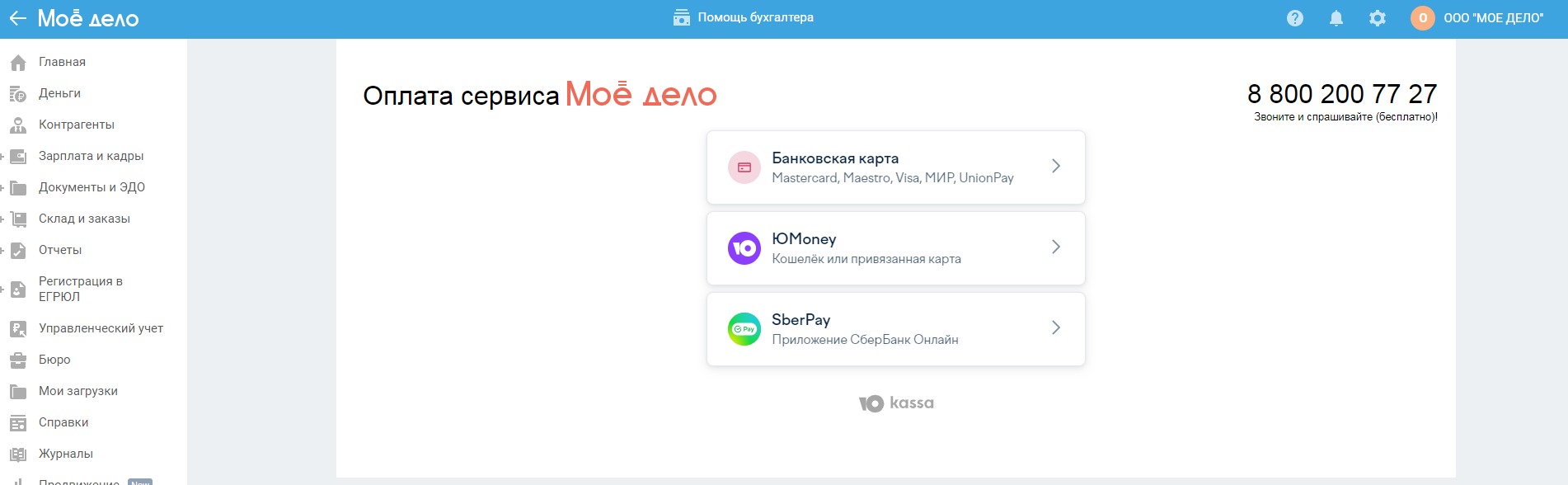Viewport: 1568px width, 485px height.
Task: Open Мои загрузки in sidebar
Action: [78, 391]
